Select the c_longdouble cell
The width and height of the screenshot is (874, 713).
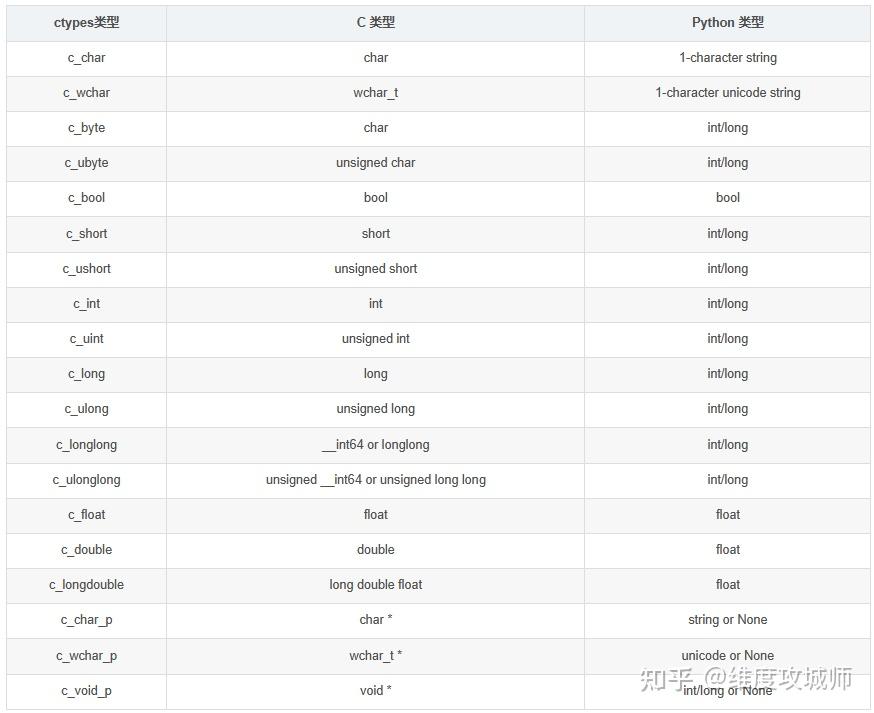click(x=86, y=584)
